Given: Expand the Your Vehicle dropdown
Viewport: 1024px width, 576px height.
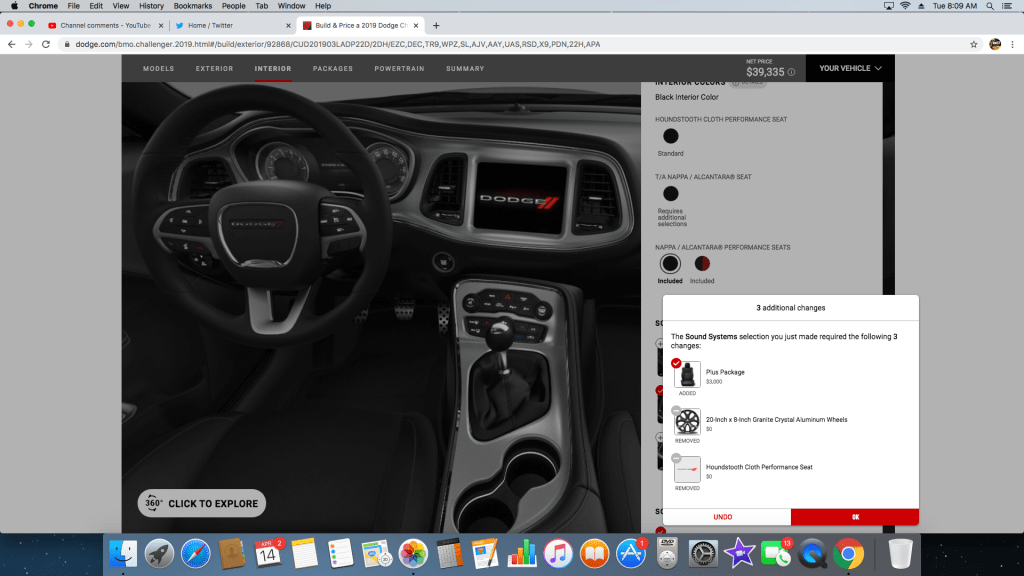Looking at the screenshot, I should coord(850,68).
